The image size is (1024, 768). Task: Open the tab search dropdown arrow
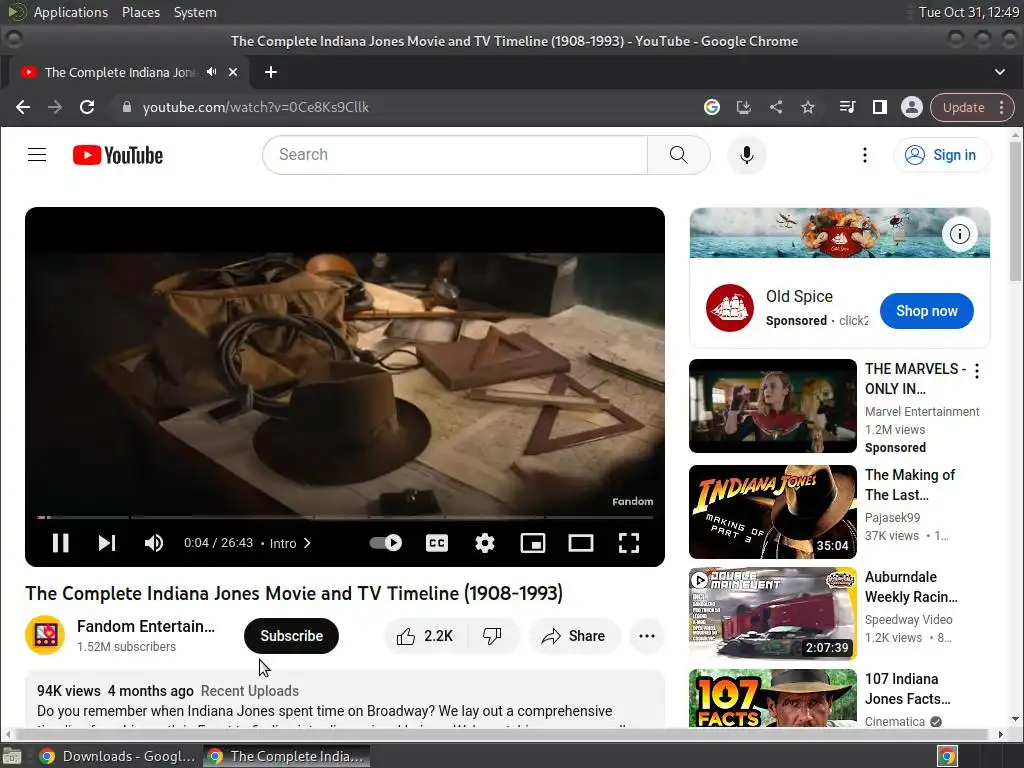point(1000,72)
